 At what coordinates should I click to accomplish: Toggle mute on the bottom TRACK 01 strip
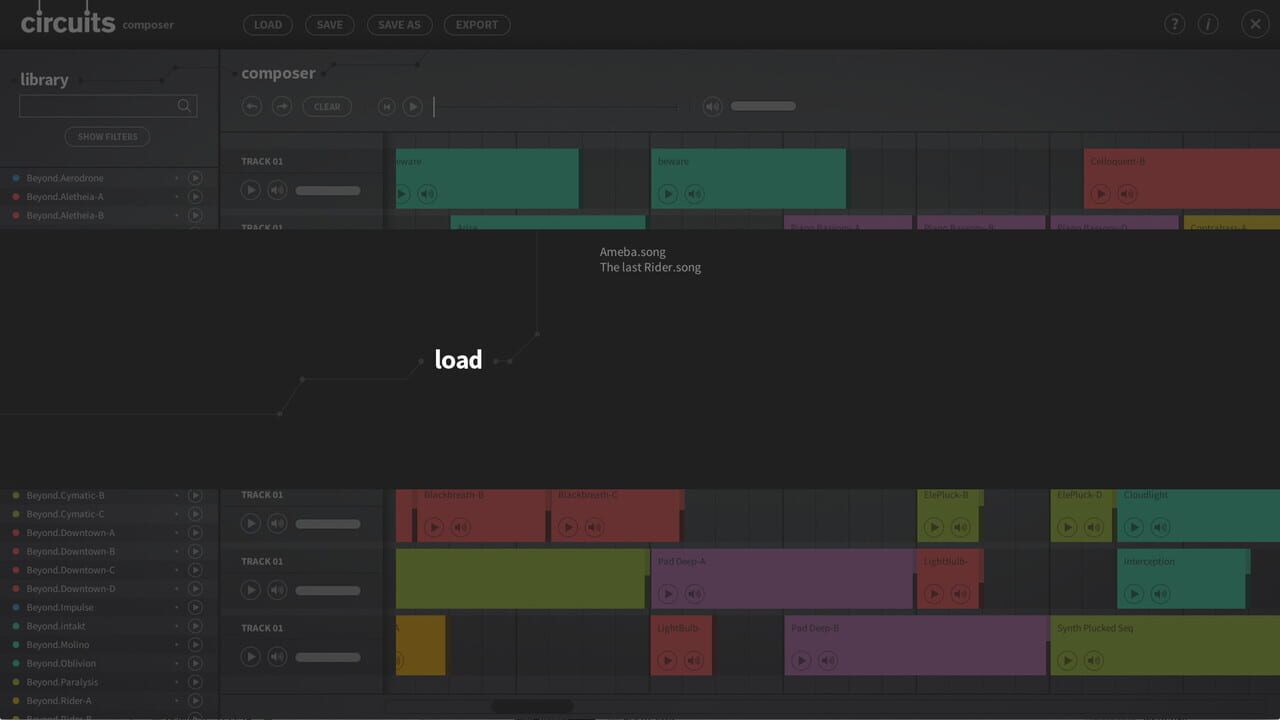point(277,657)
